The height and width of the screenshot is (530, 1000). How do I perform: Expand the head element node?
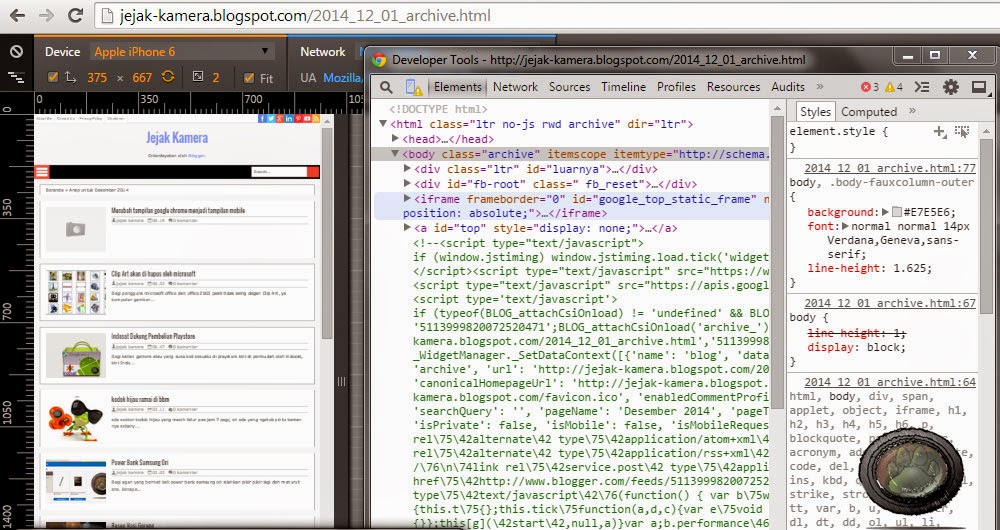[395, 138]
